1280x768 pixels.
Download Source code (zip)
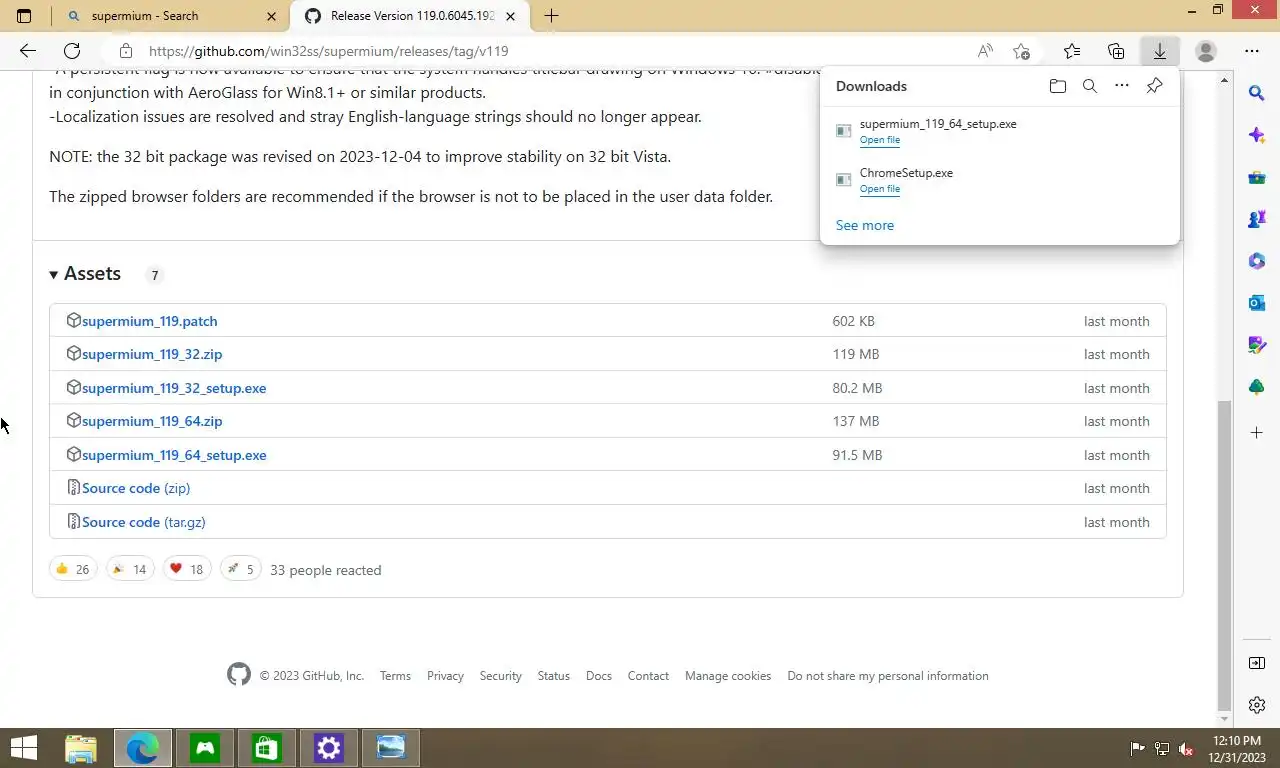click(136, 488)
